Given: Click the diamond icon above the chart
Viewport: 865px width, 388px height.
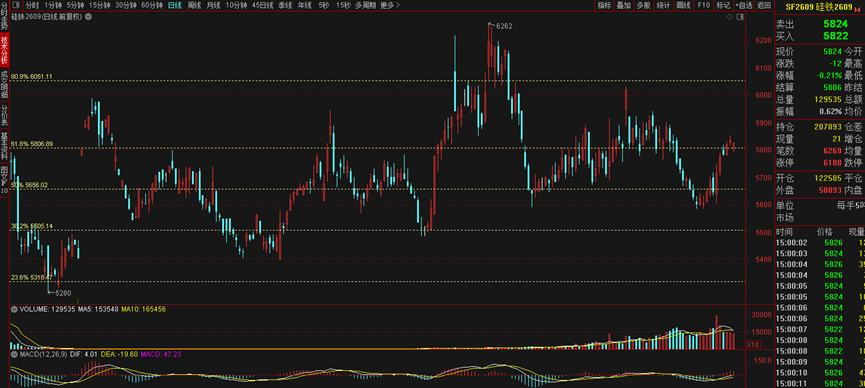Looking at the screenshot, I should point(730,17).
